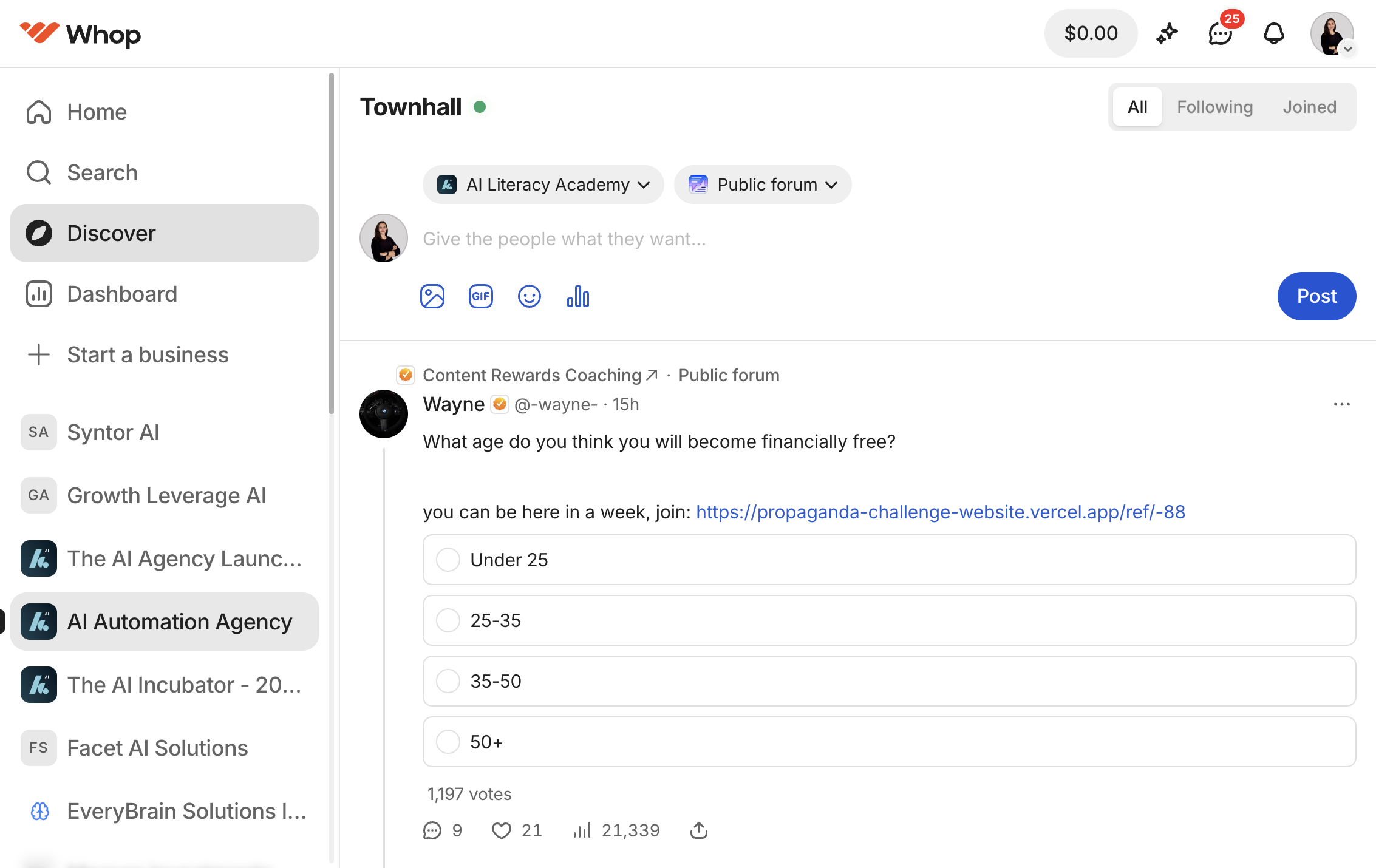Click the Post button
The width and height of the screenshot is (1376, 868).
(x=1316, y=296)
